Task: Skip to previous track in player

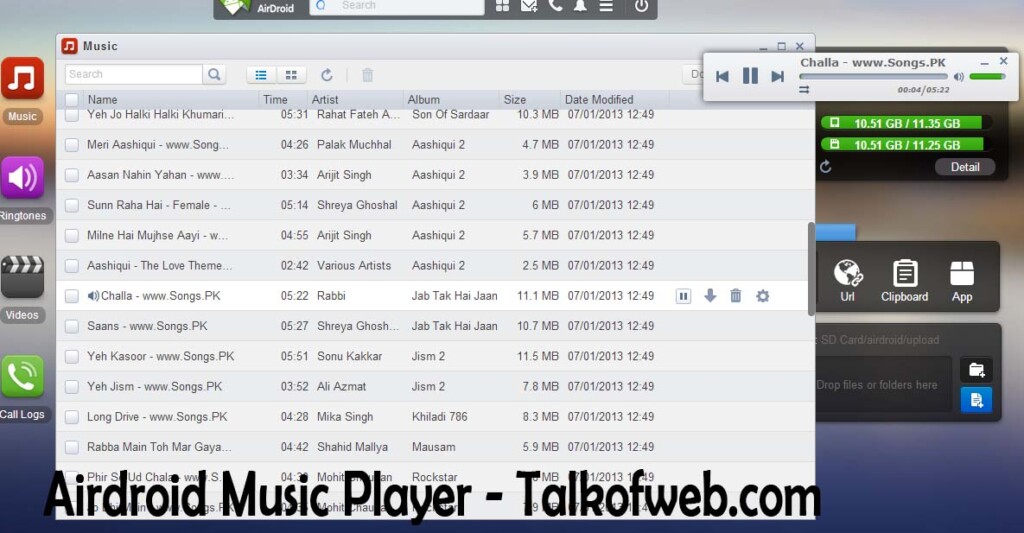Action: click(722, 76)
